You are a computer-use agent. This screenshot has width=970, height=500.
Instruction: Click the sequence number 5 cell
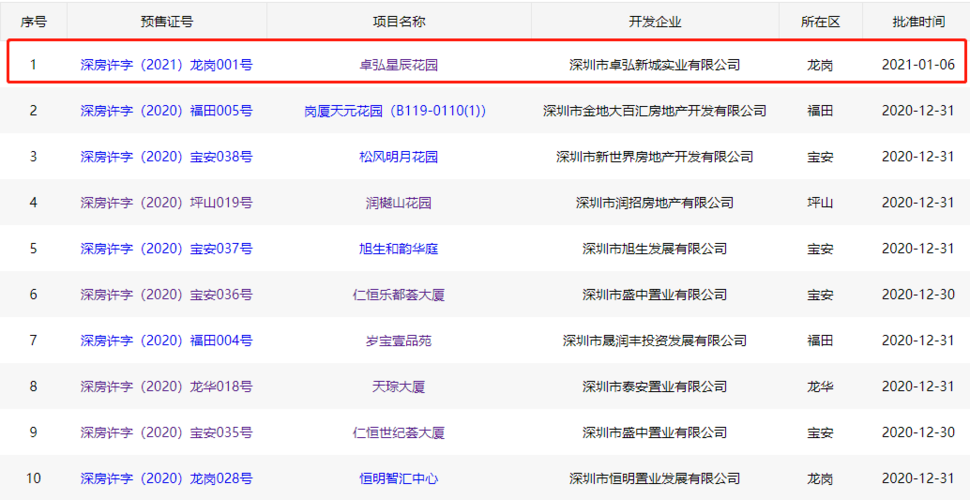click(x=33, y=249)
